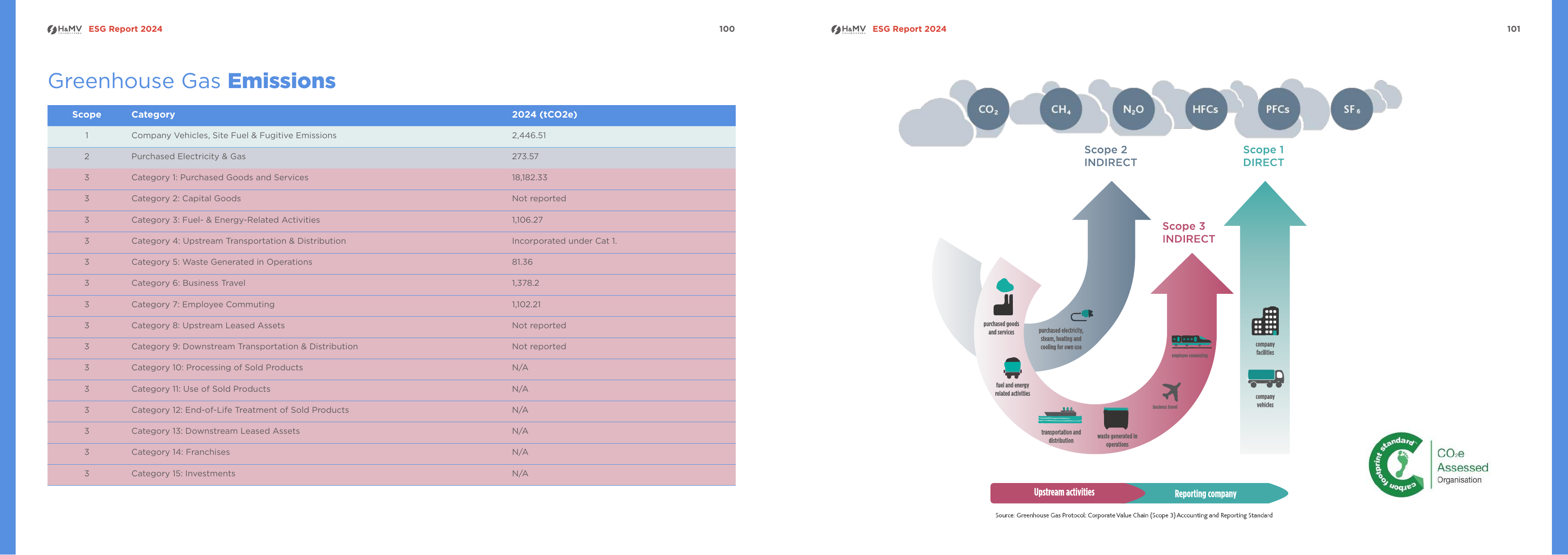Screen dimensions: 1568x555
Task: Select the fuel and energy rail wagon icon
Action: click(1012, 368)
